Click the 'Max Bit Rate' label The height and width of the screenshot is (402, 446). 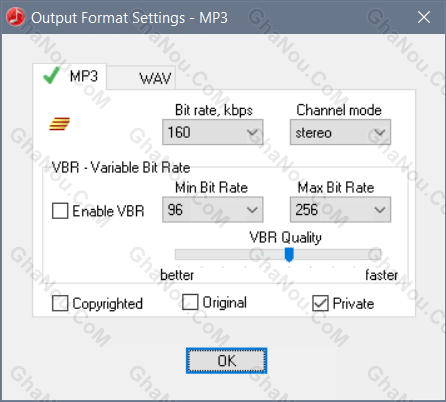click(336, 188)
